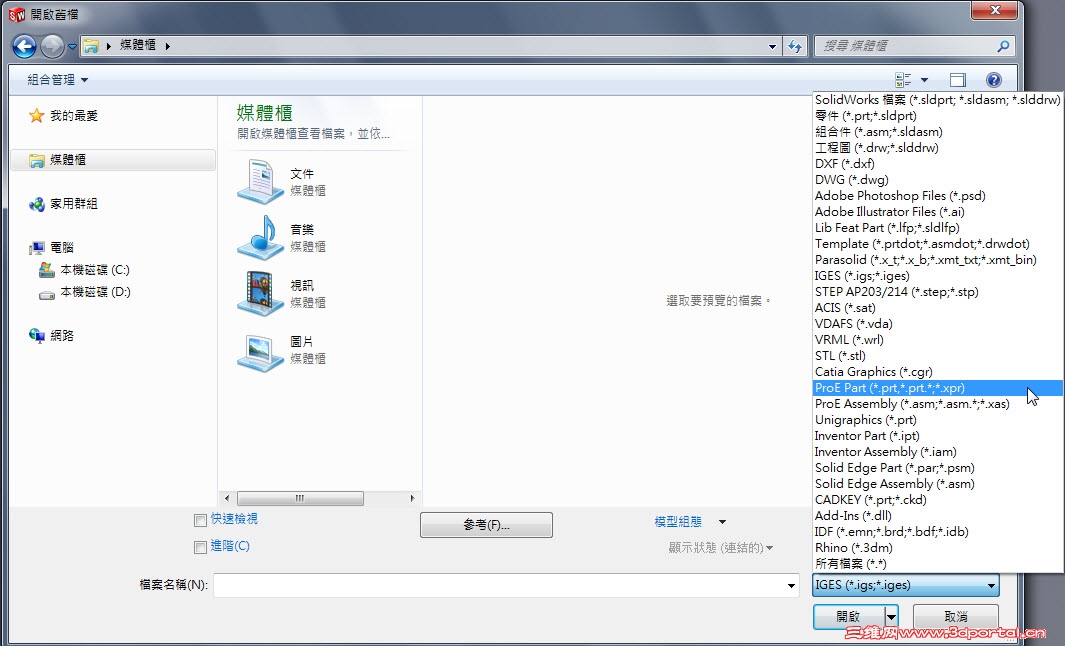Choose SolidWorks 檔案 file type
Screen dimensions: 1065x646
[938, 100]
